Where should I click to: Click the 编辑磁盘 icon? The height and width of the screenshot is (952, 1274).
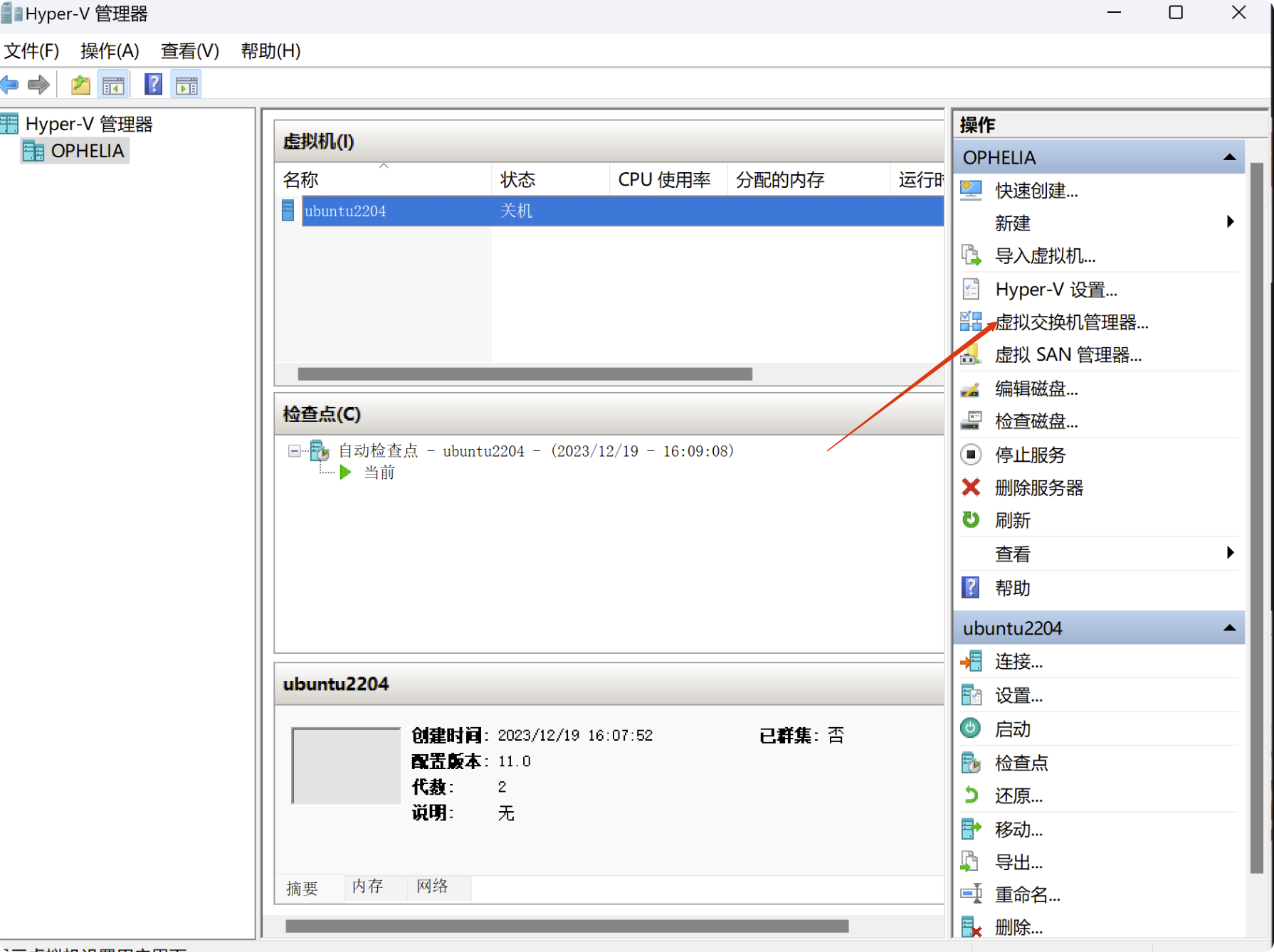click(971, 388)
